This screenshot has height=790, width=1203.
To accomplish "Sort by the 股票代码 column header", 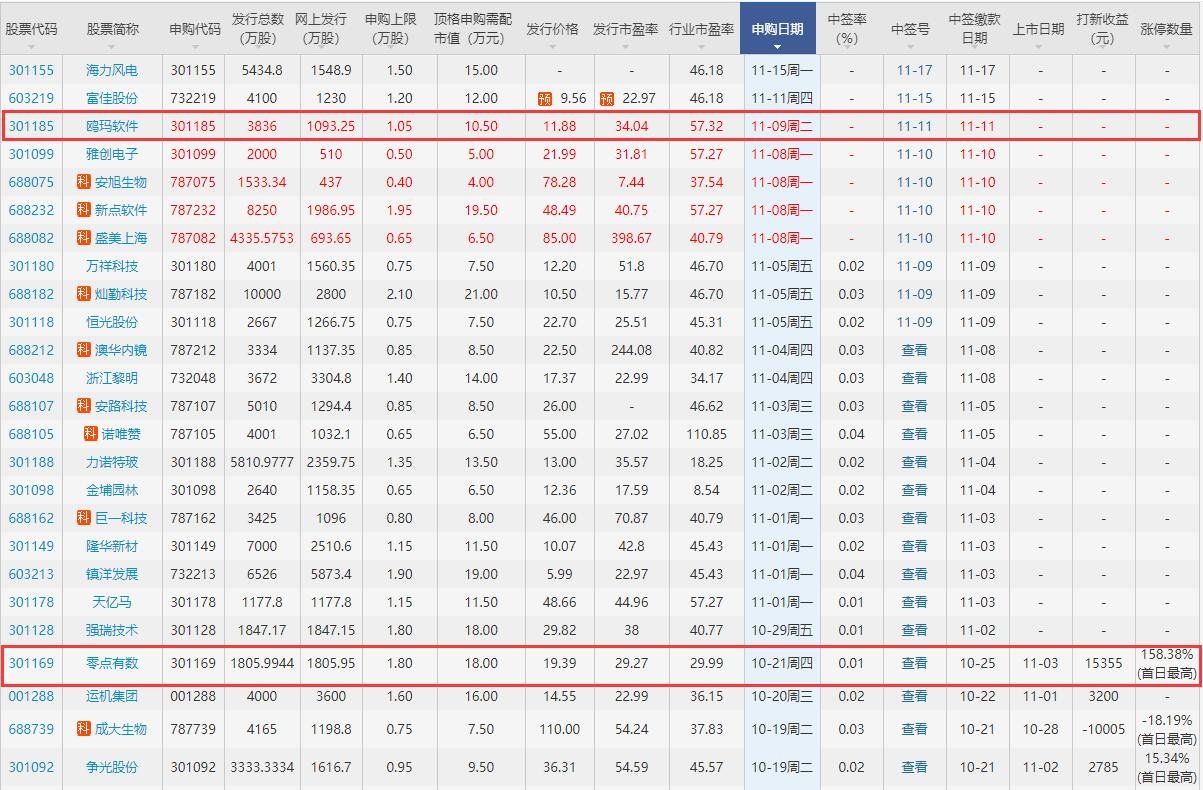I will click(x=32, y=29).
